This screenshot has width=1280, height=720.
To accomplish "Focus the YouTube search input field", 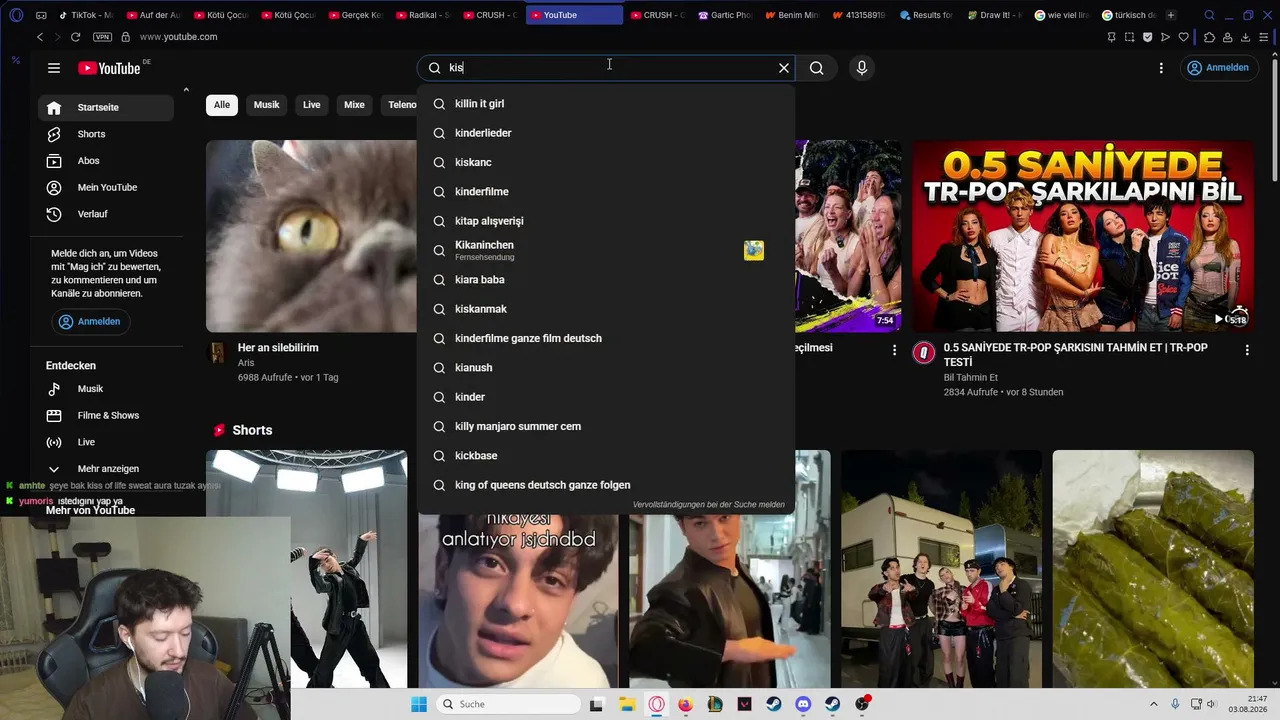I will click(x=606, y=68).
